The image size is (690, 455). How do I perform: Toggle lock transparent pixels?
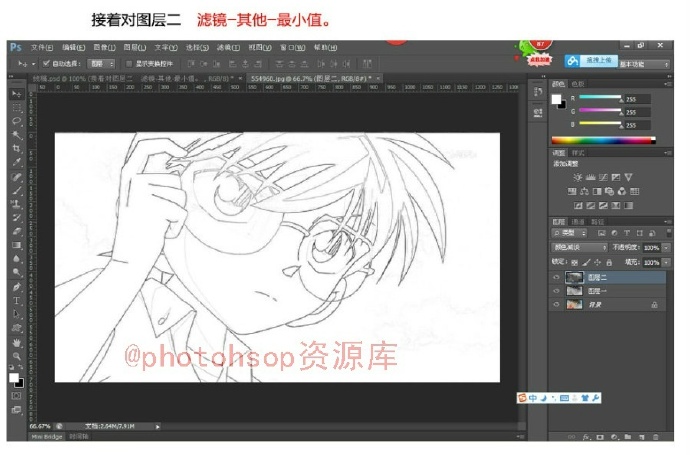[x=574, y=263]
